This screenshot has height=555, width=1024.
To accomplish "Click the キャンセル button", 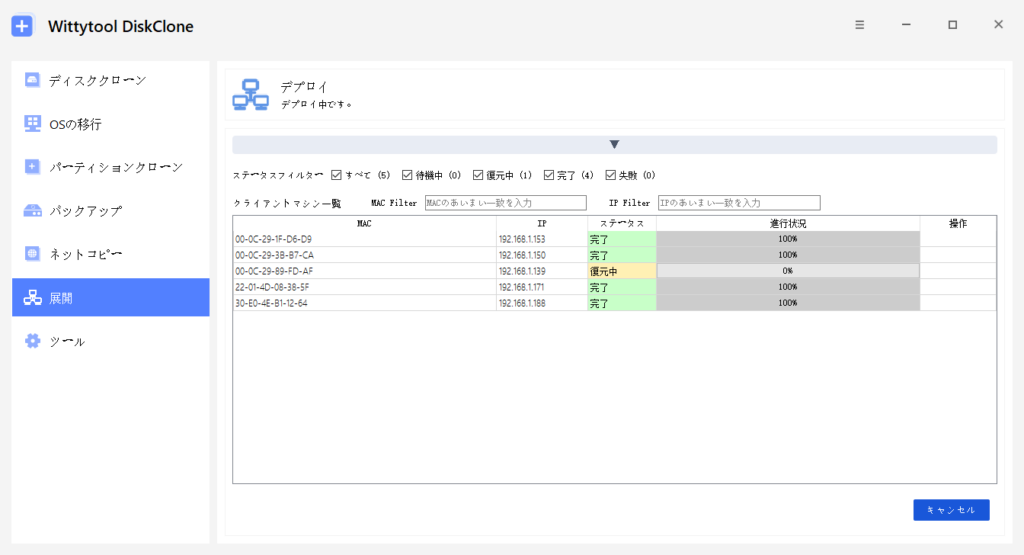I will [952, 510].
